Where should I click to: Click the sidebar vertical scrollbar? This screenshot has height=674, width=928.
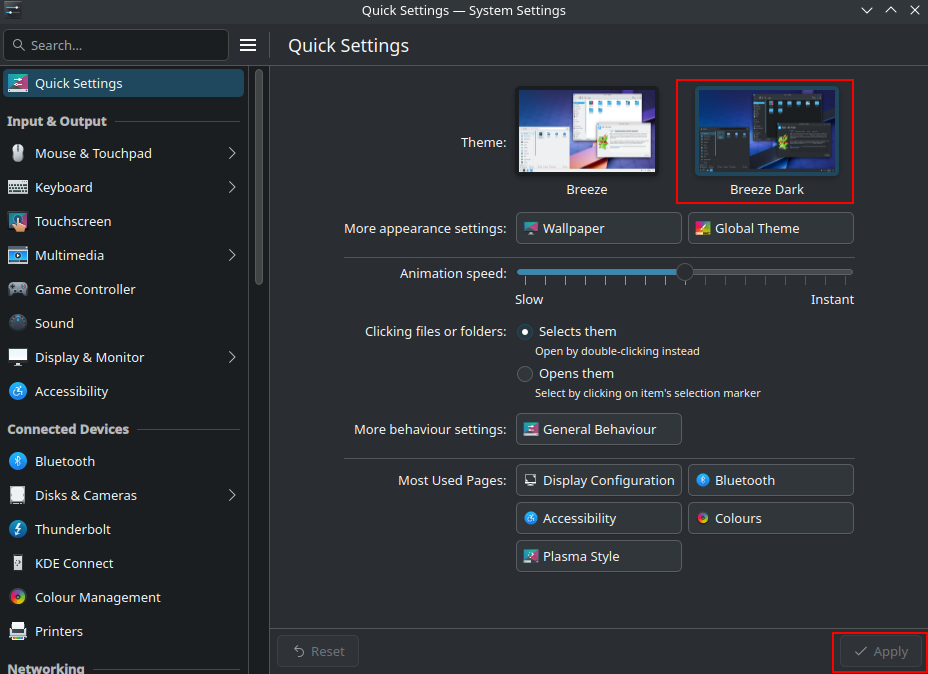coord(259,178)
